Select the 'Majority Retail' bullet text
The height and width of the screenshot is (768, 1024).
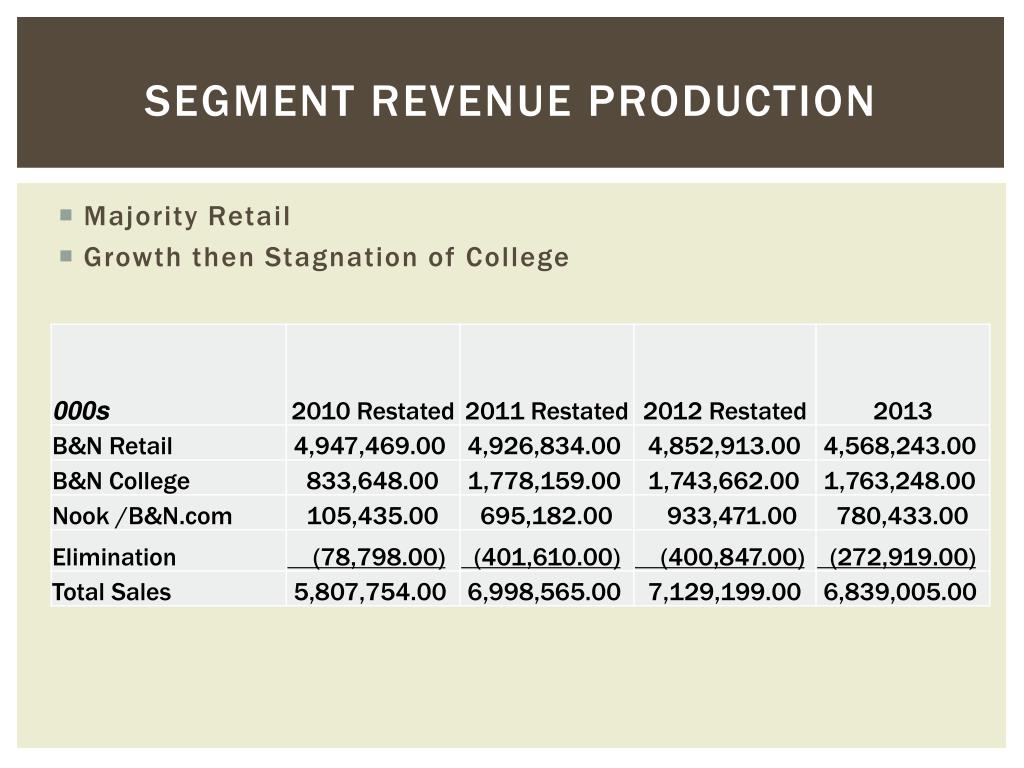(x=187, y=216)
